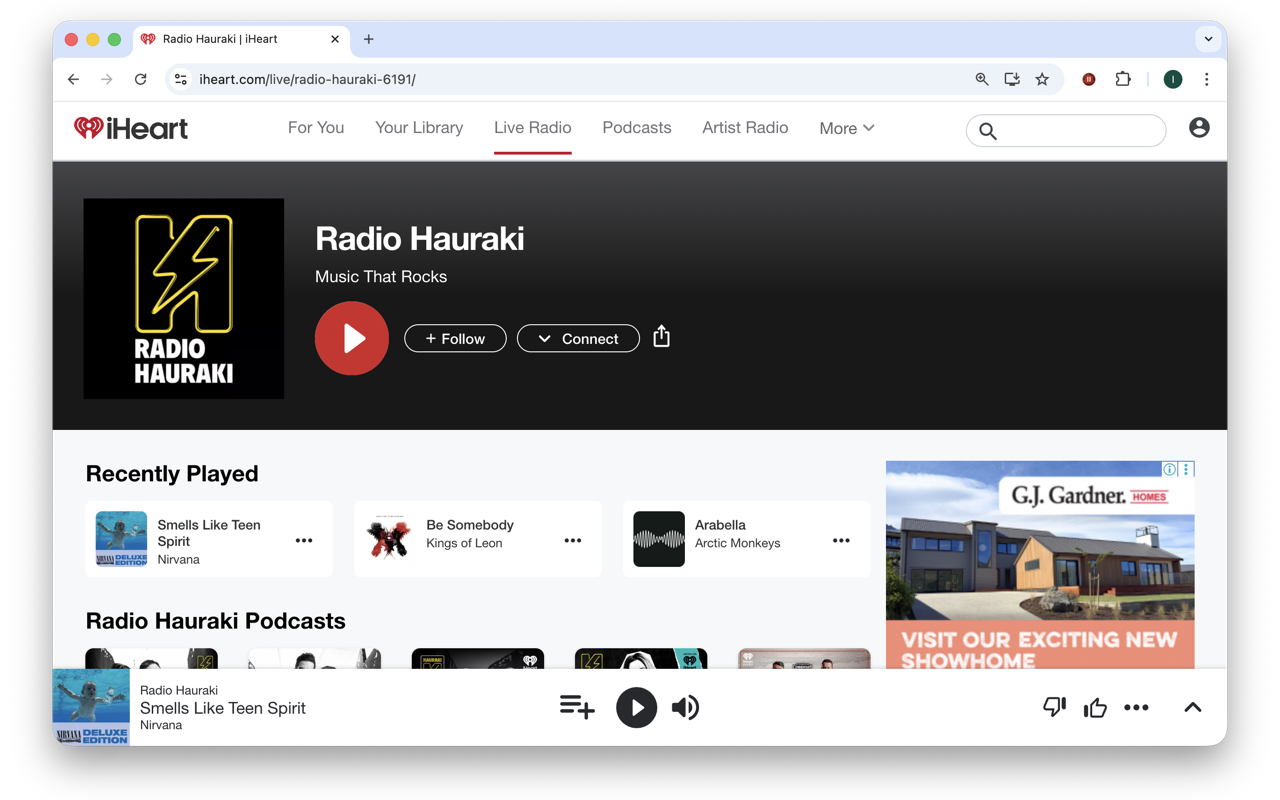
Task: Open options for Be Somebody track
Action: [573, 541]
